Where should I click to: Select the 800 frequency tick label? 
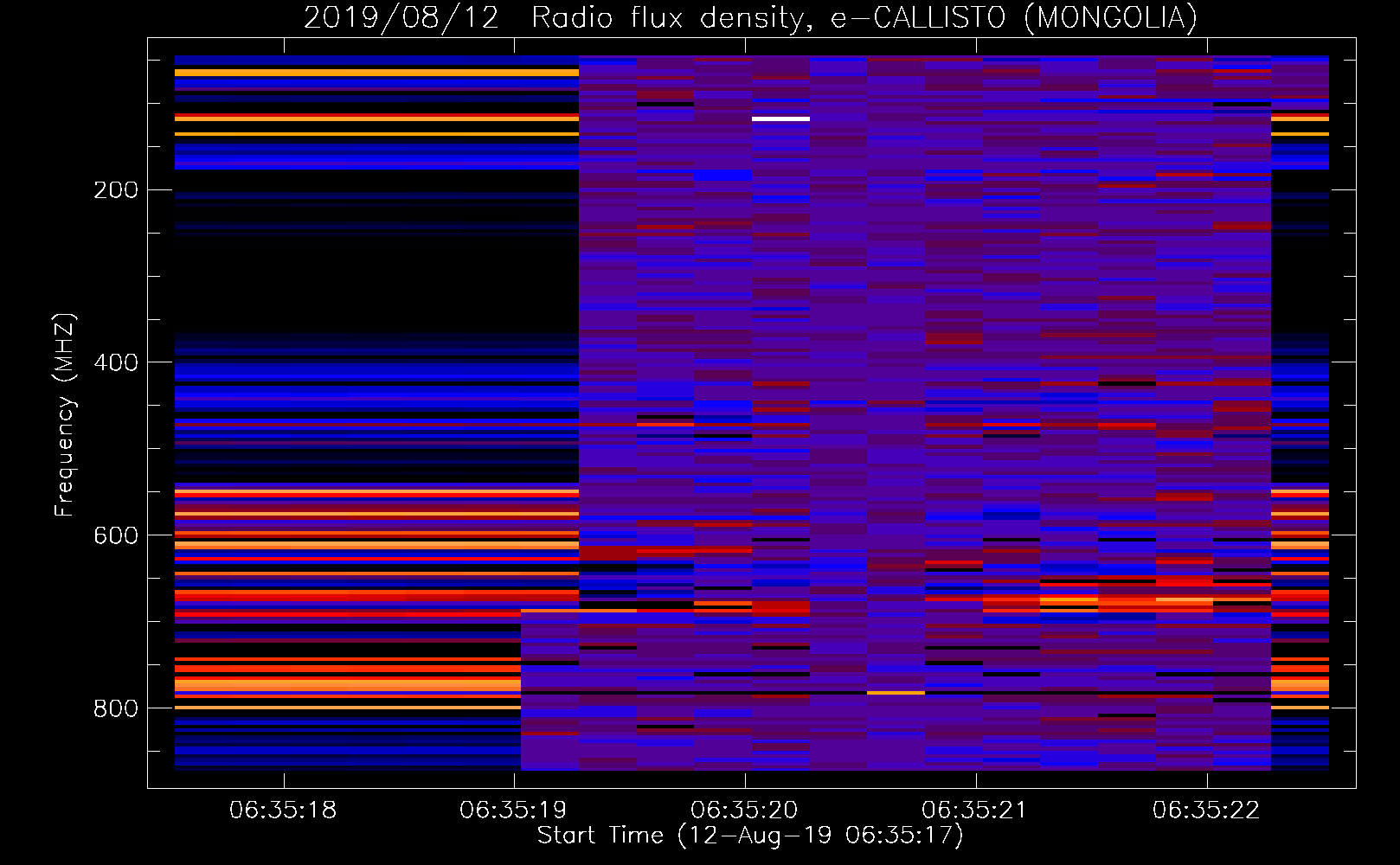coord(116,708)
